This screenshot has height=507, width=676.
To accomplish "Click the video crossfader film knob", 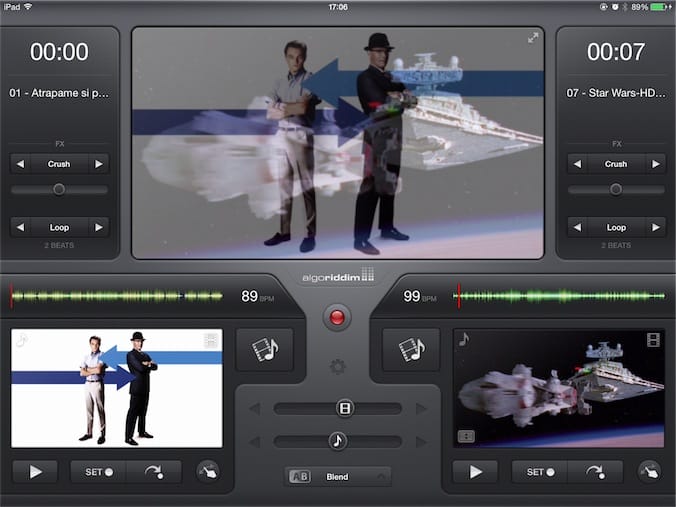I will point(345,408).
